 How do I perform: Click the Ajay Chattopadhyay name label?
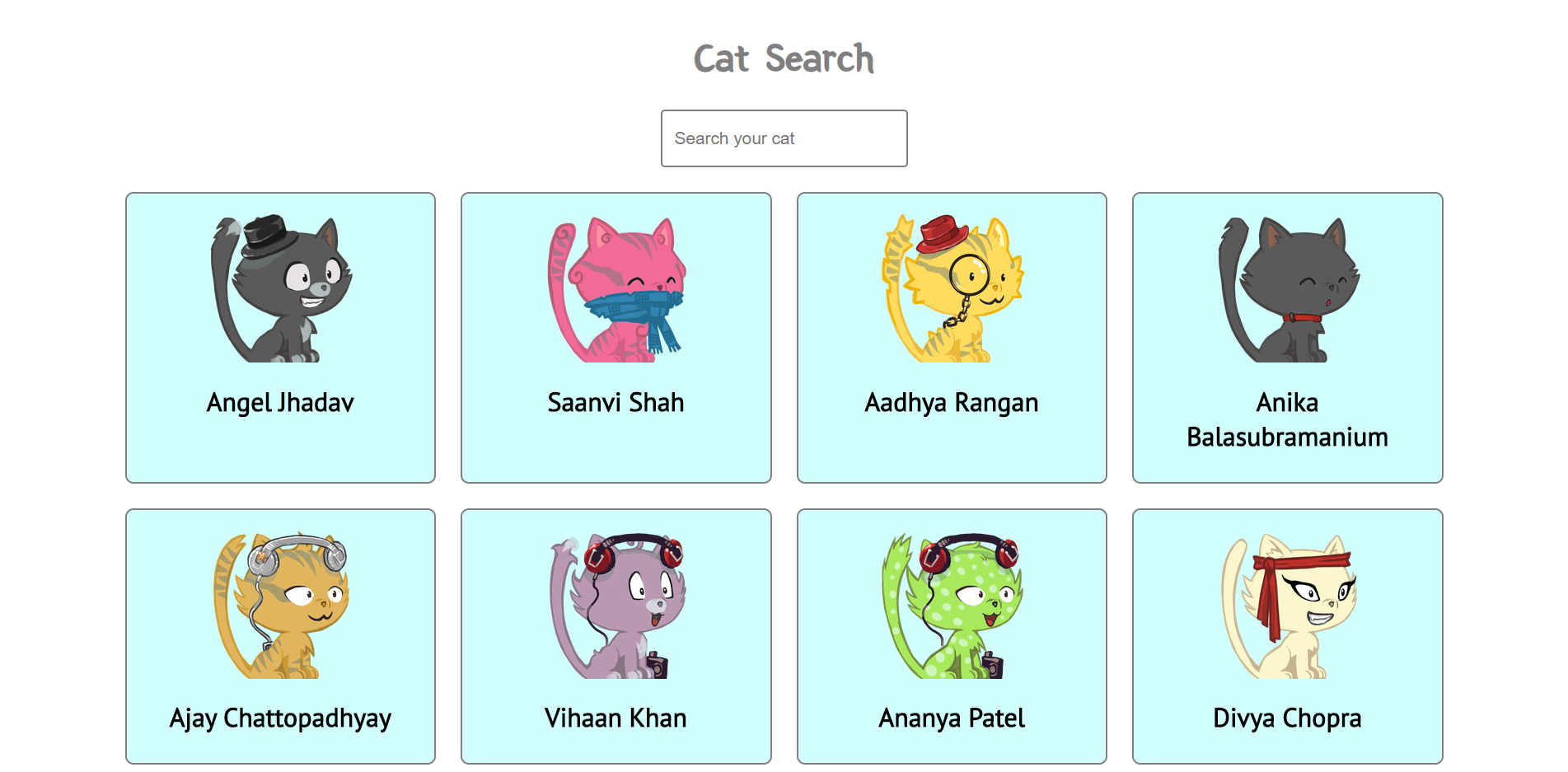click(280, 718)
